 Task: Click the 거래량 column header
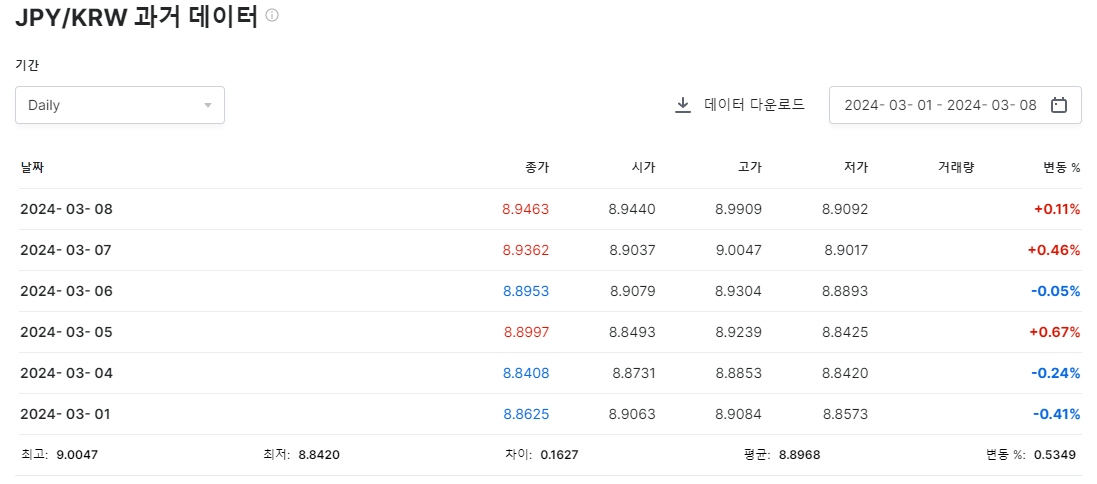coord(956,167)
